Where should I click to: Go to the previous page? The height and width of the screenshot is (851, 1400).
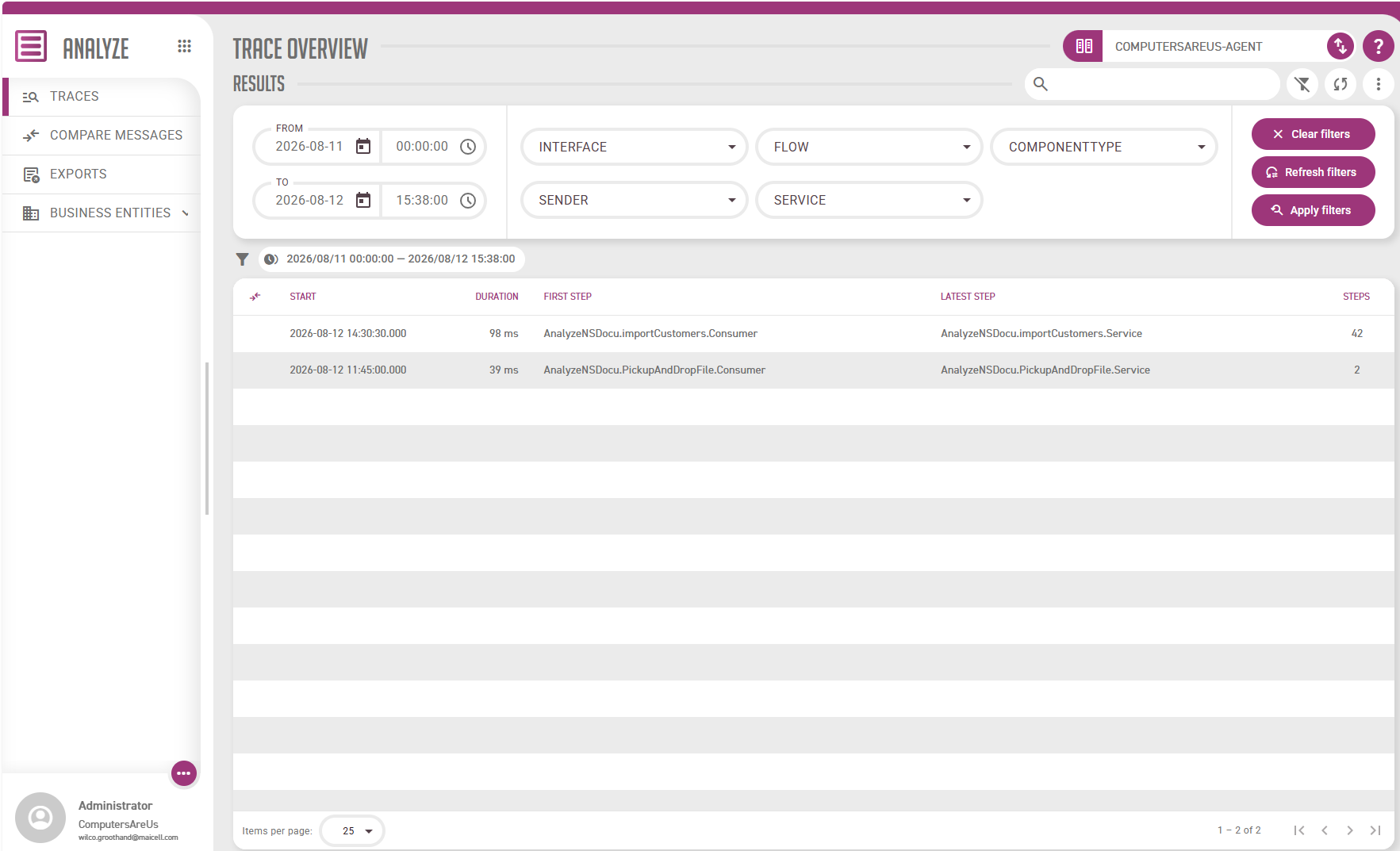1325,830
